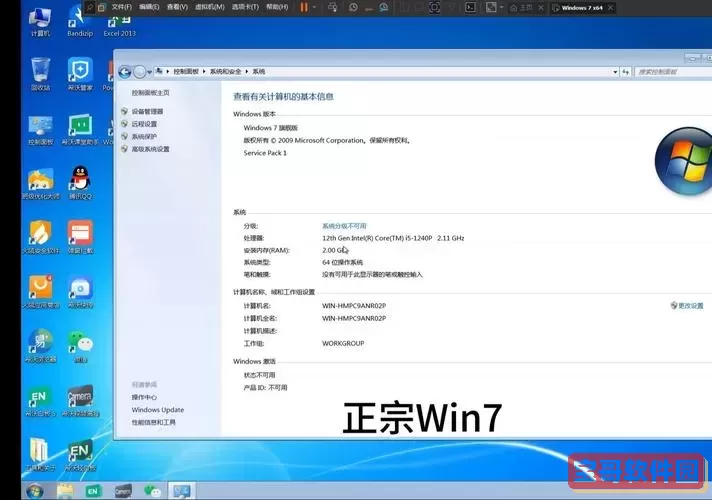Screen dimensions: 712x500
Task: Open the recent pages dropdown arrow
Action: (x=149, y=72)
